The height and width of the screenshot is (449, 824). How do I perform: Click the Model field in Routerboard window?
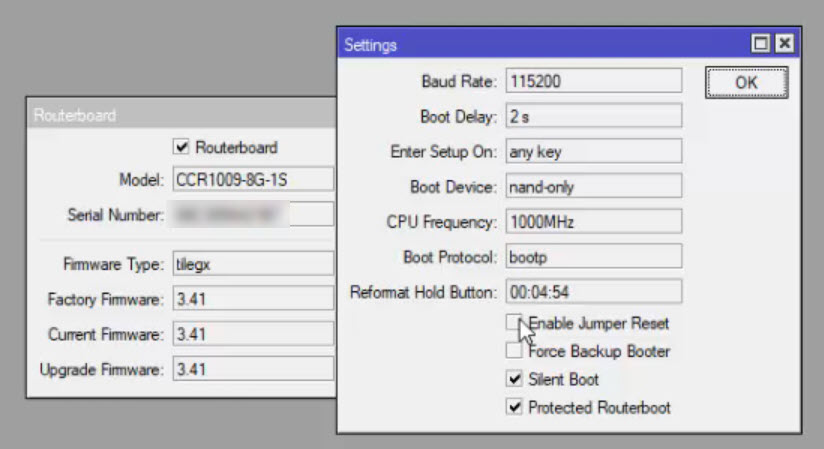click(253, 180)
